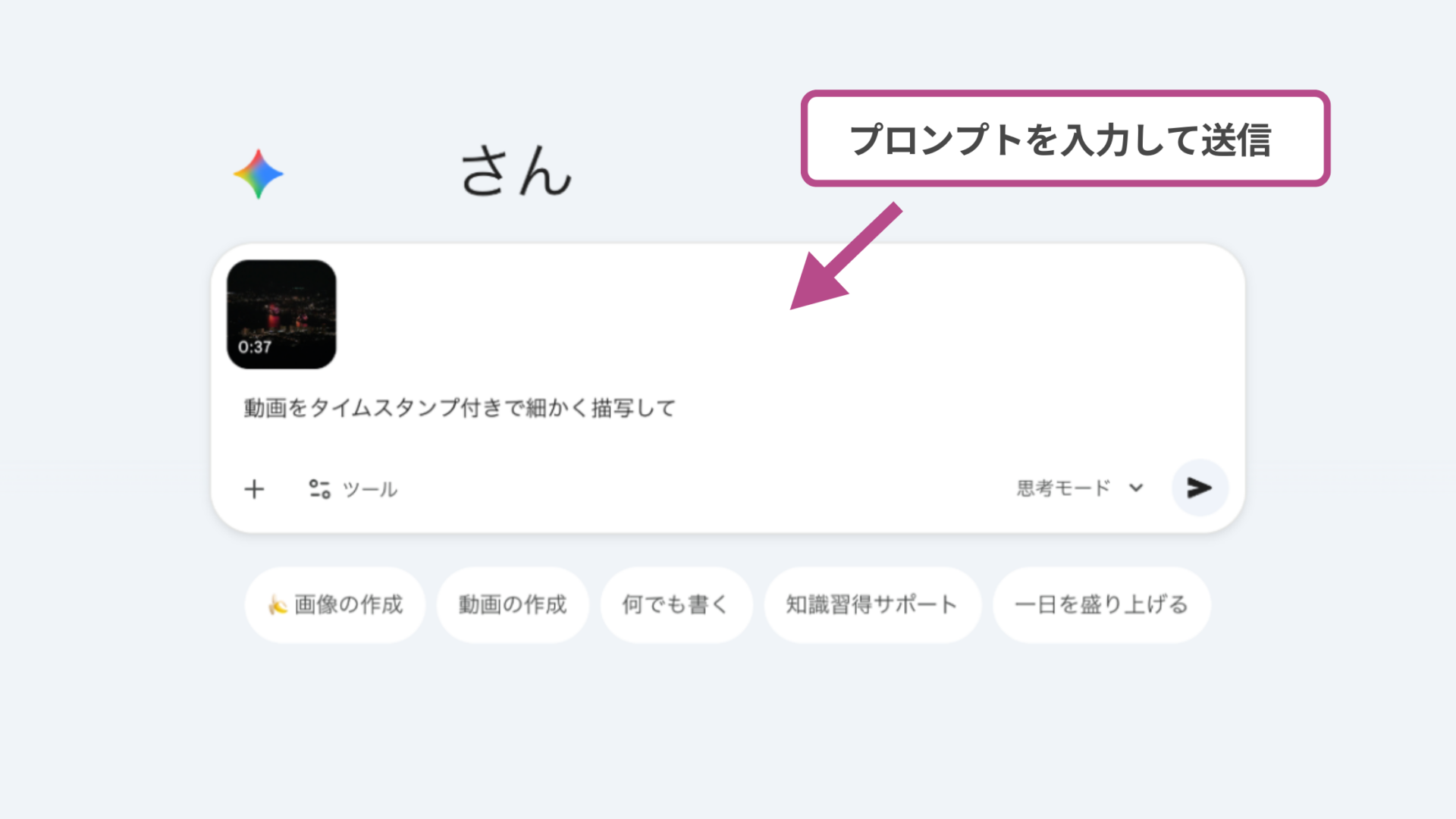This screenshot has width=1456, height=819.
Task: Select the 動画の作成 suggestion chip
Action: click(513, 604)
